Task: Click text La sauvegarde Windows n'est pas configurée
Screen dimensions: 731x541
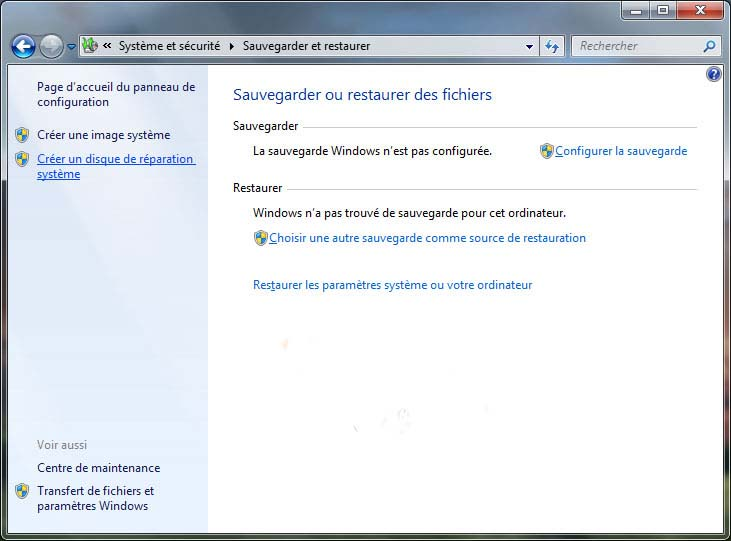Action: (372, 151)
